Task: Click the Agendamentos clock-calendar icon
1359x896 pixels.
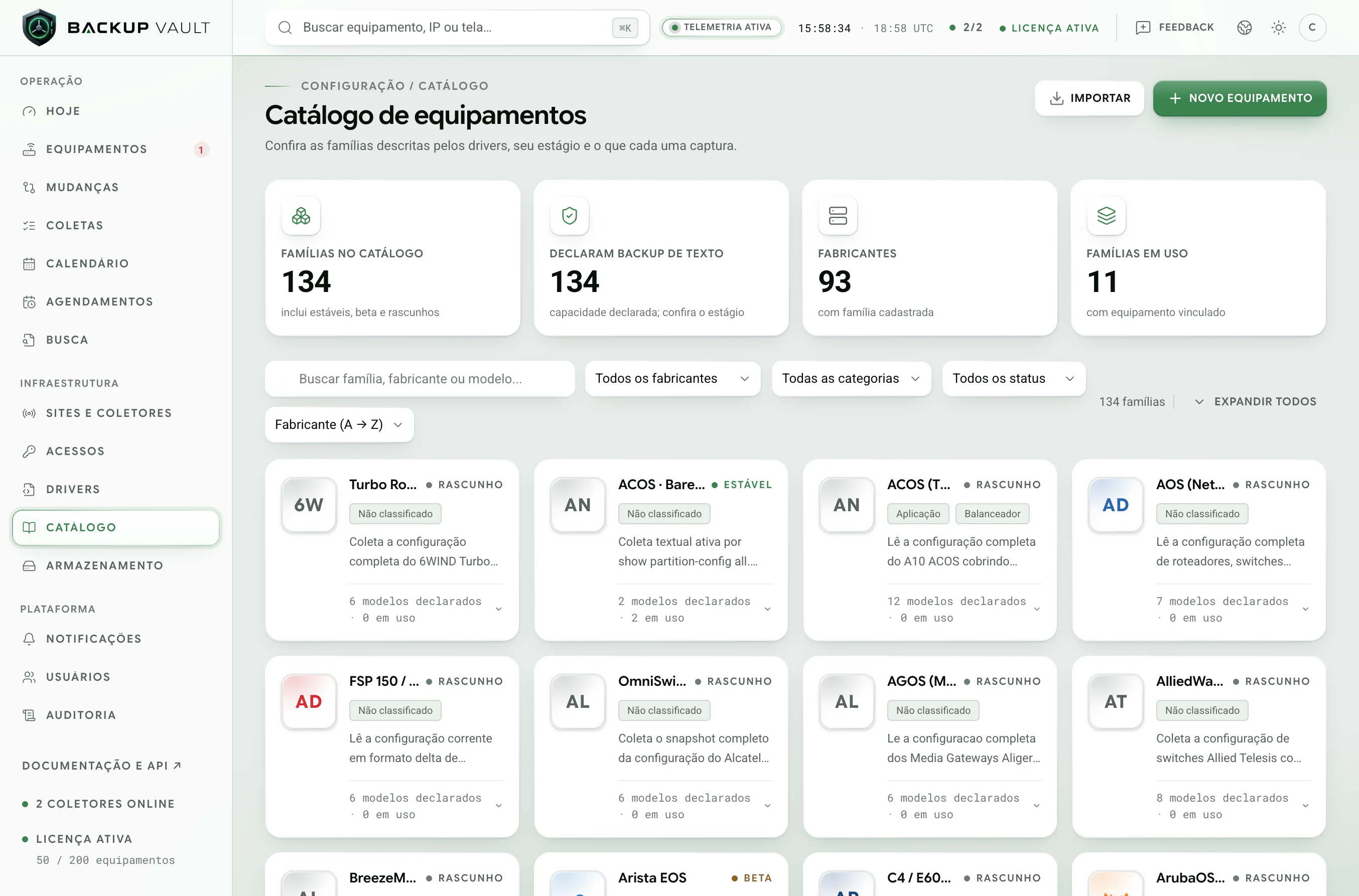Action: 29,302
